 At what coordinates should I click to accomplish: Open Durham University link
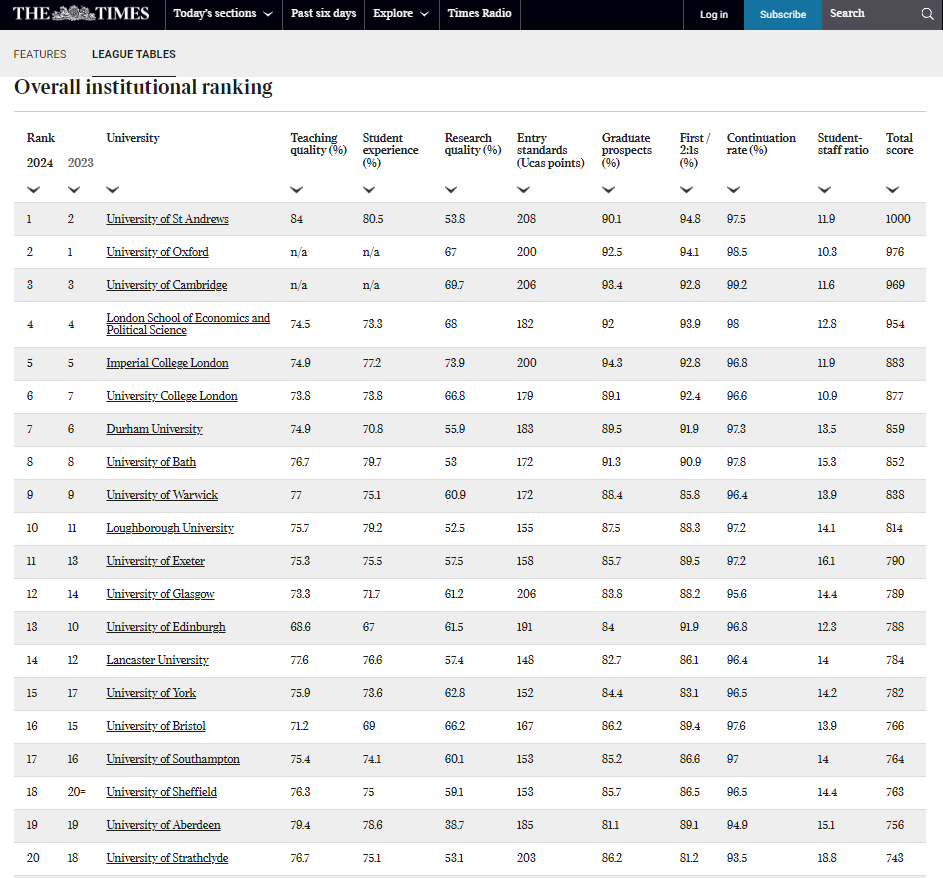point(155,429)
